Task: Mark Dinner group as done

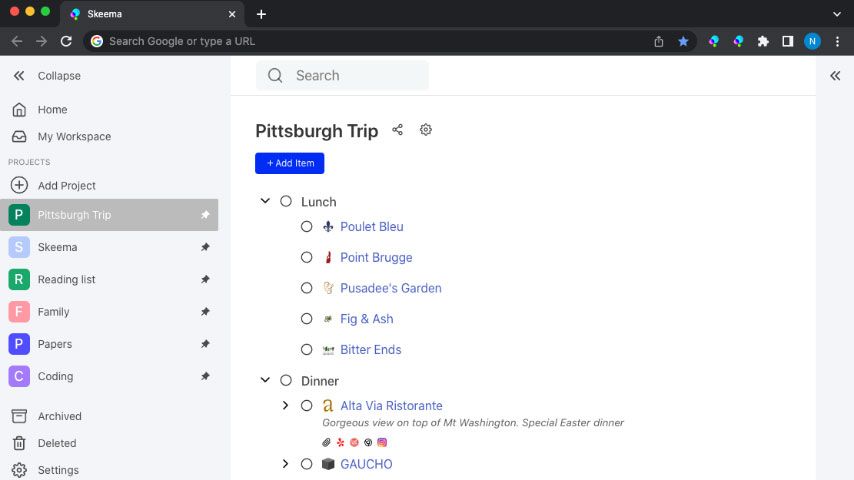Action: pyautogui.click(x=286, y=380)
